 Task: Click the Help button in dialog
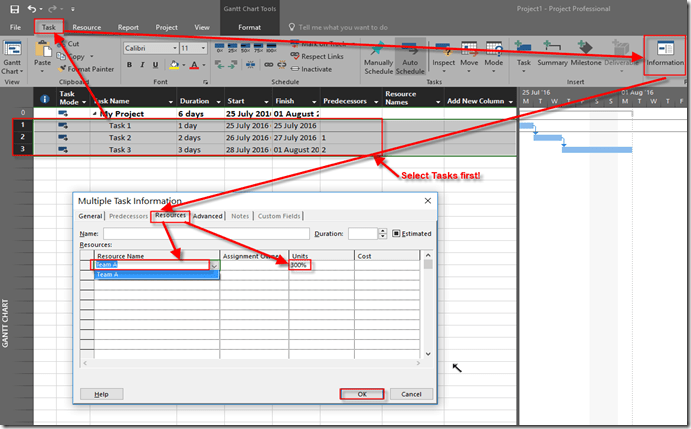coord(101,394)
